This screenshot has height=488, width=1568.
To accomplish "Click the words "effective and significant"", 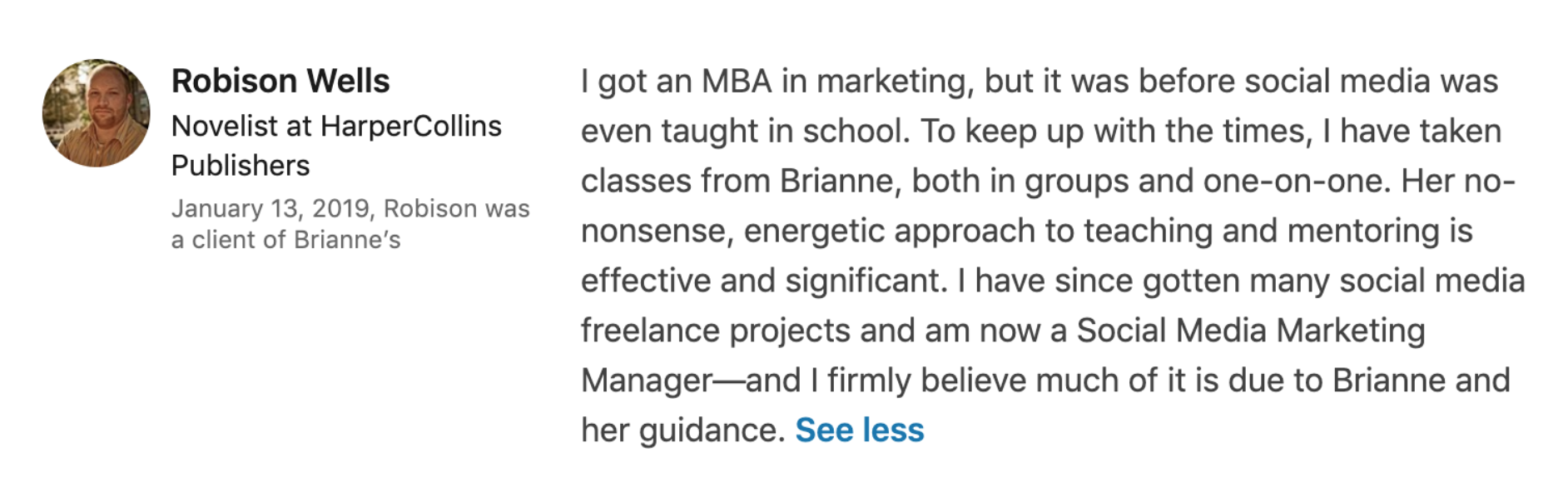I will coord(764,281).
